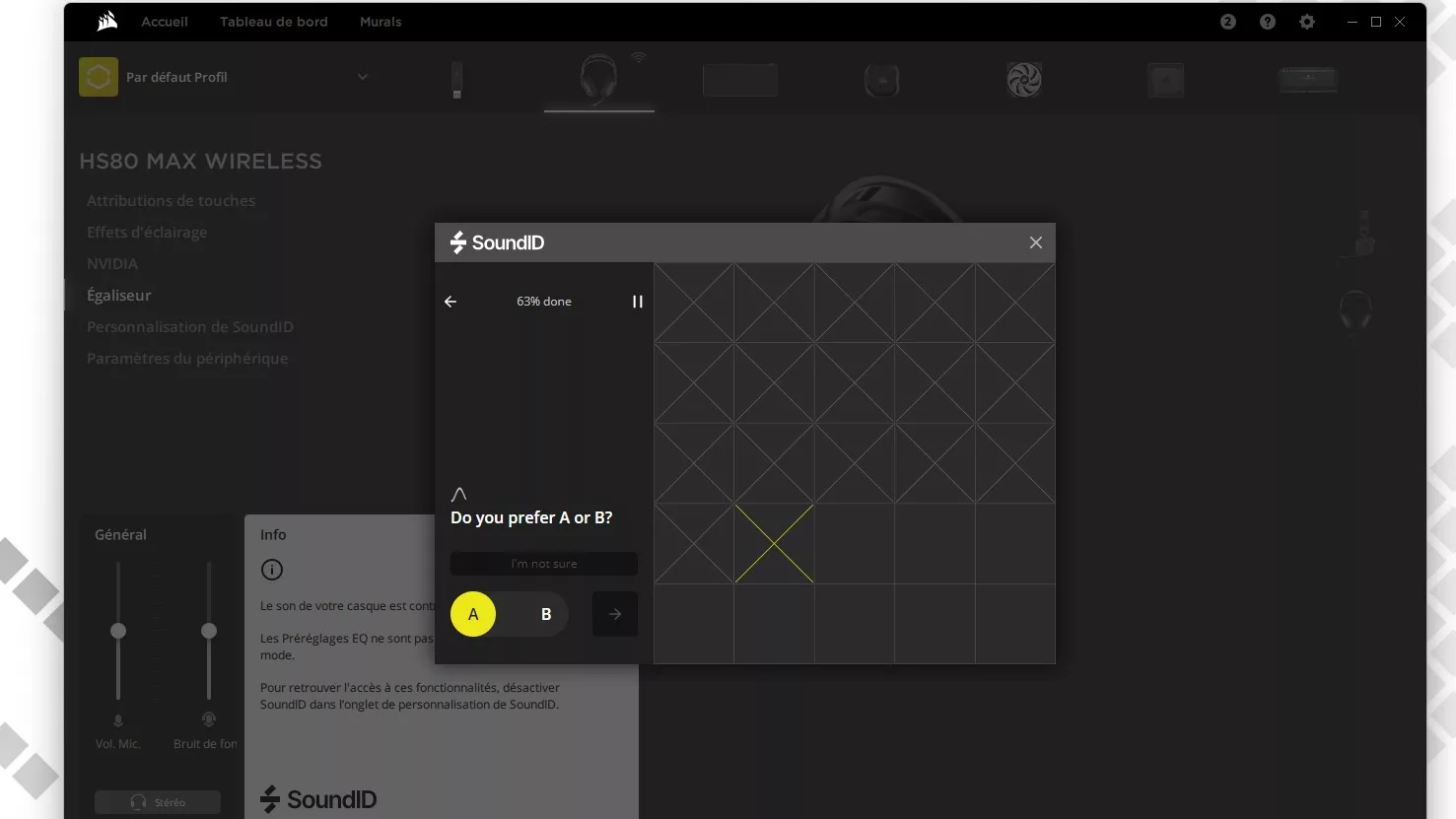Open Effets d'éclairage section
1456x819 pixels.
coord(147,232)
